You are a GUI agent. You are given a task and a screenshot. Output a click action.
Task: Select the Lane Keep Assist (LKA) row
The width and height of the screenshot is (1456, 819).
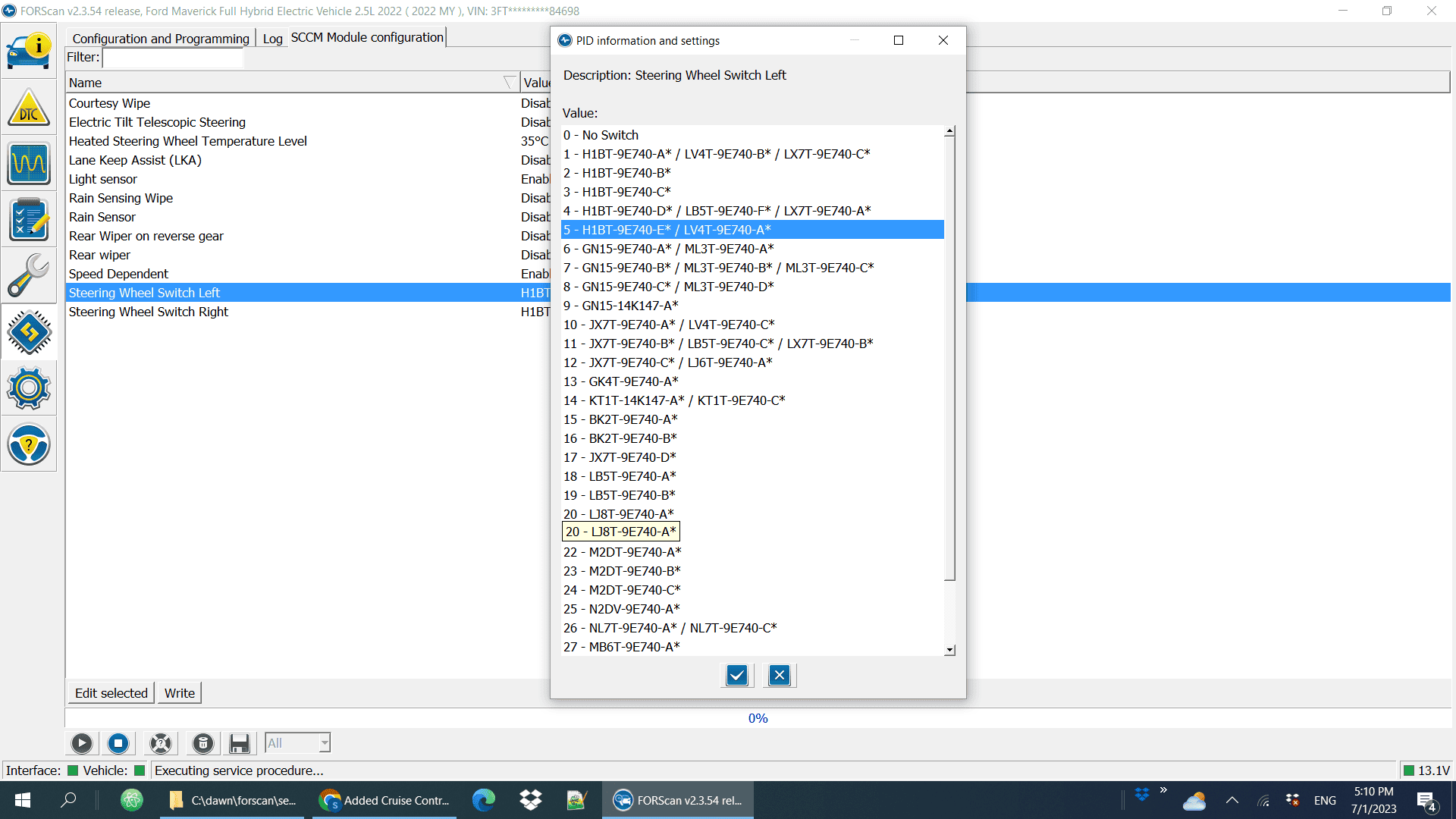308,160
